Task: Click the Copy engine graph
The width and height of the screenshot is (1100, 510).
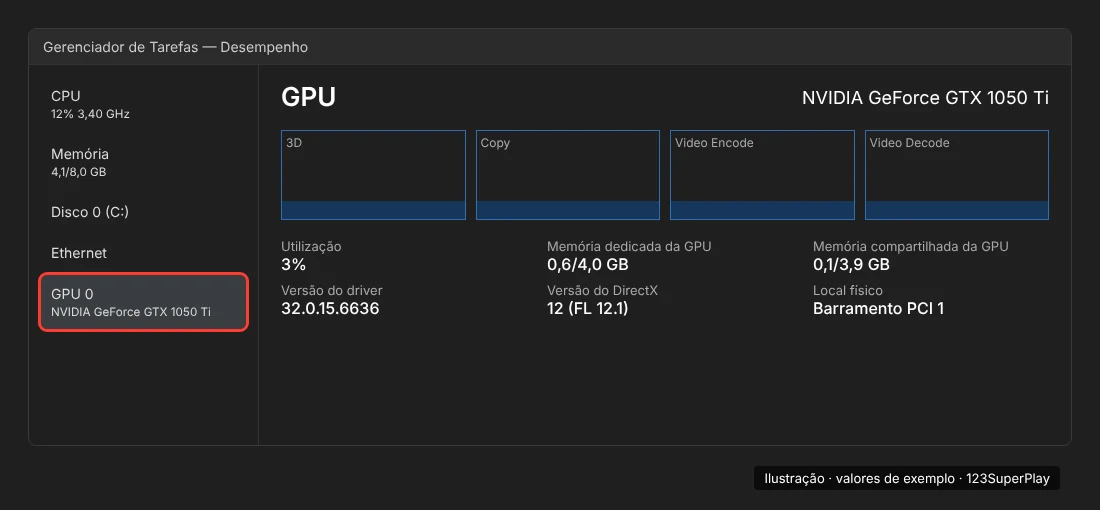Action: (x=568, y=175)
